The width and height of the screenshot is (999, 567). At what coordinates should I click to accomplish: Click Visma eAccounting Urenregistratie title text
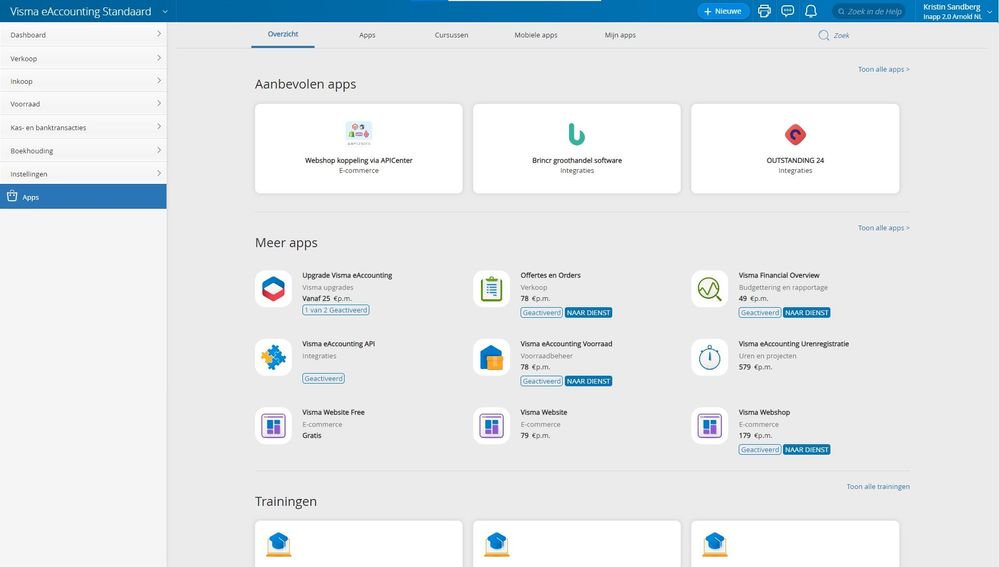pyautogui.click(x=794, y=344)
